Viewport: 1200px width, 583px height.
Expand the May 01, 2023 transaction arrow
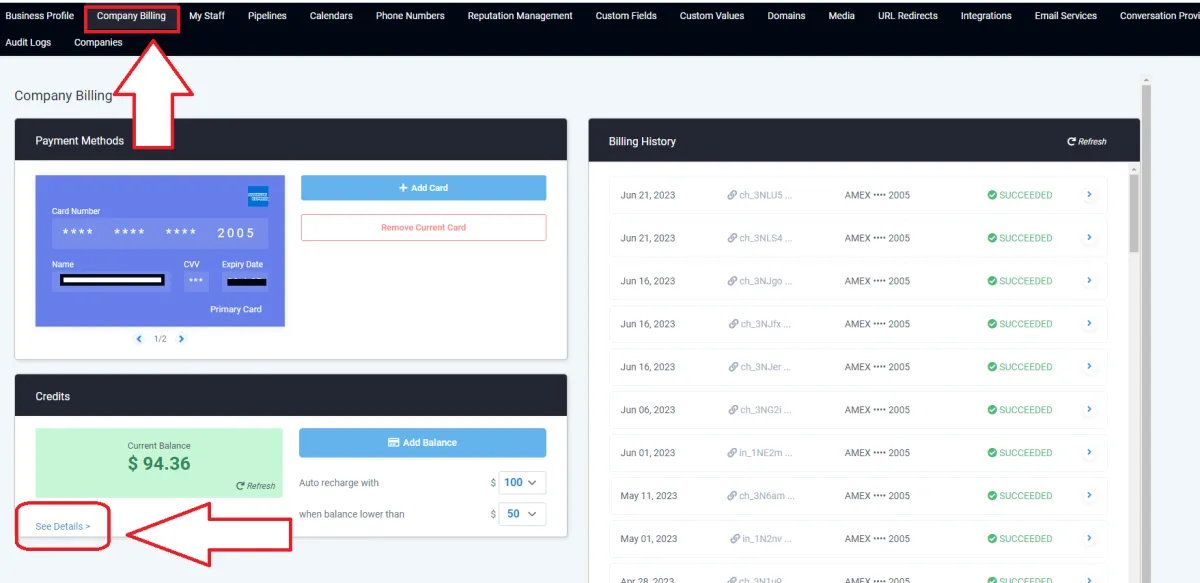pyautogui.click(x=1089, y=539)
